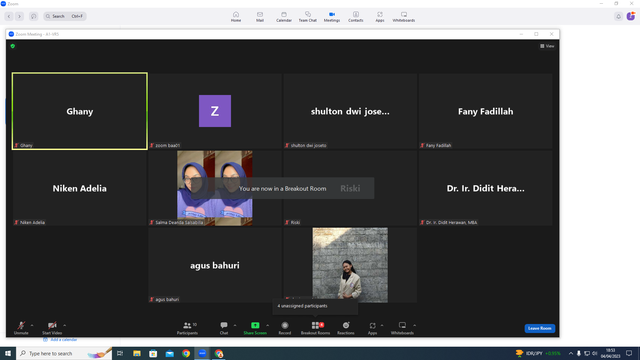
Task: Open File Explorer from the taskbar
Action: 137,353
